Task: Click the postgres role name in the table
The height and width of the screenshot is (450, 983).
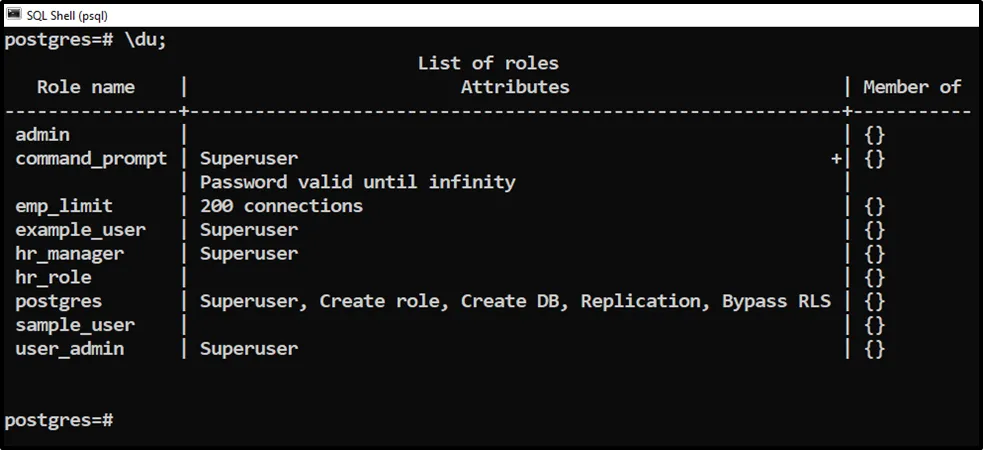Action: click(x=58, y=301)
